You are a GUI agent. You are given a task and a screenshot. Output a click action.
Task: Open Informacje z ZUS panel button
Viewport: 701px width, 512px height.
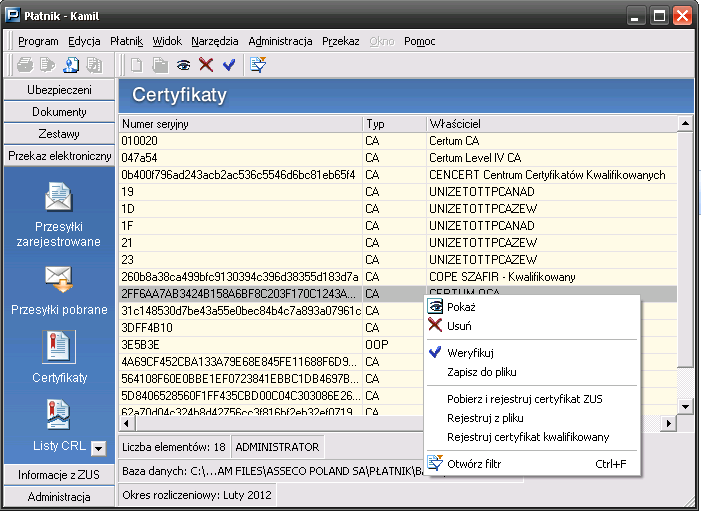click(59, 474)
